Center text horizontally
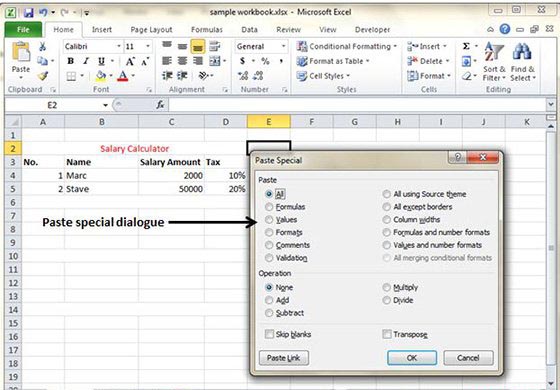560x390 pixels. point(182,61)
